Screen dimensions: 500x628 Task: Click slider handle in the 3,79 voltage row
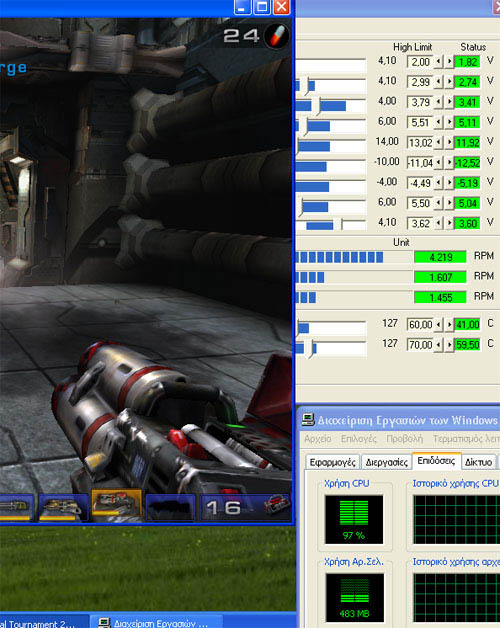click(x=318, y=106)
